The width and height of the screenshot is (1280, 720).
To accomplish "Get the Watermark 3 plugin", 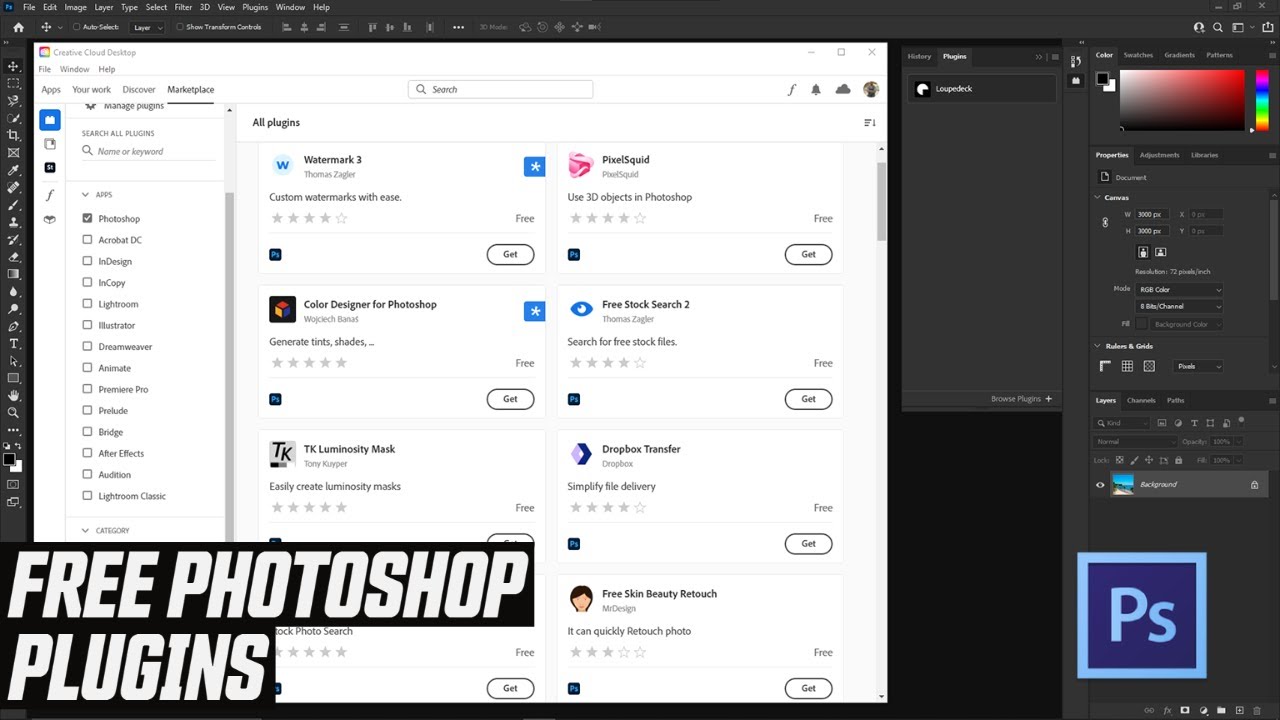I will click(510, 254).
